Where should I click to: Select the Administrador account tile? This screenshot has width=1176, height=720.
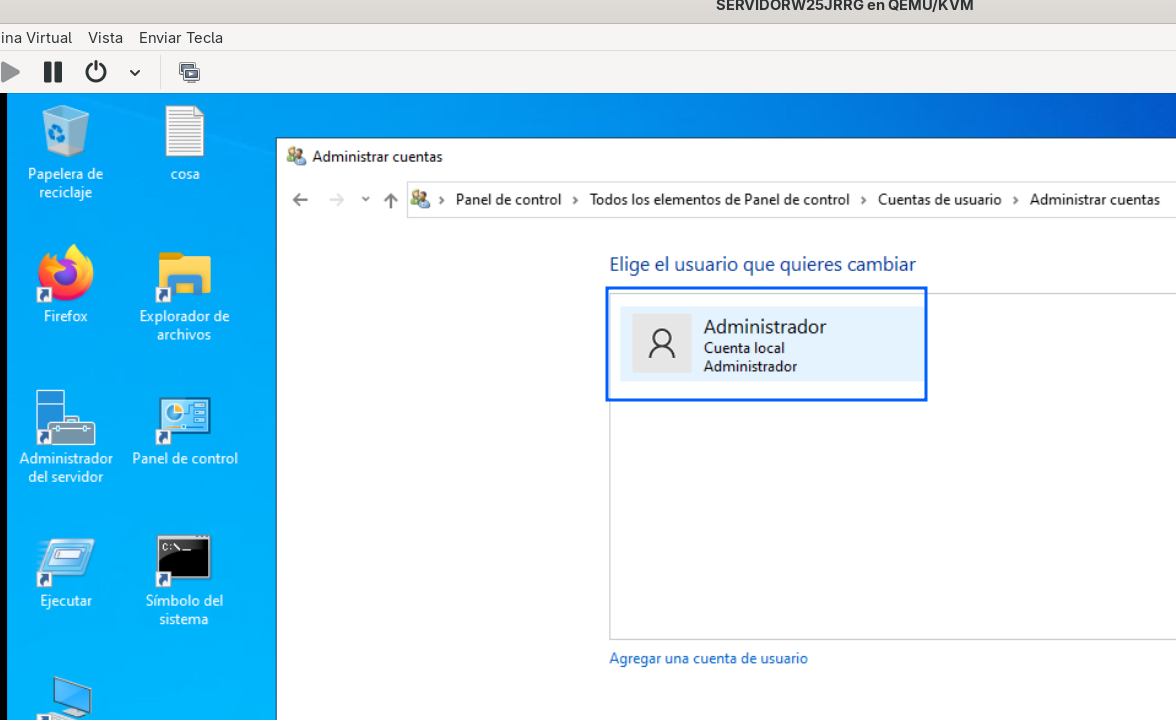click(x=772, y=344)
